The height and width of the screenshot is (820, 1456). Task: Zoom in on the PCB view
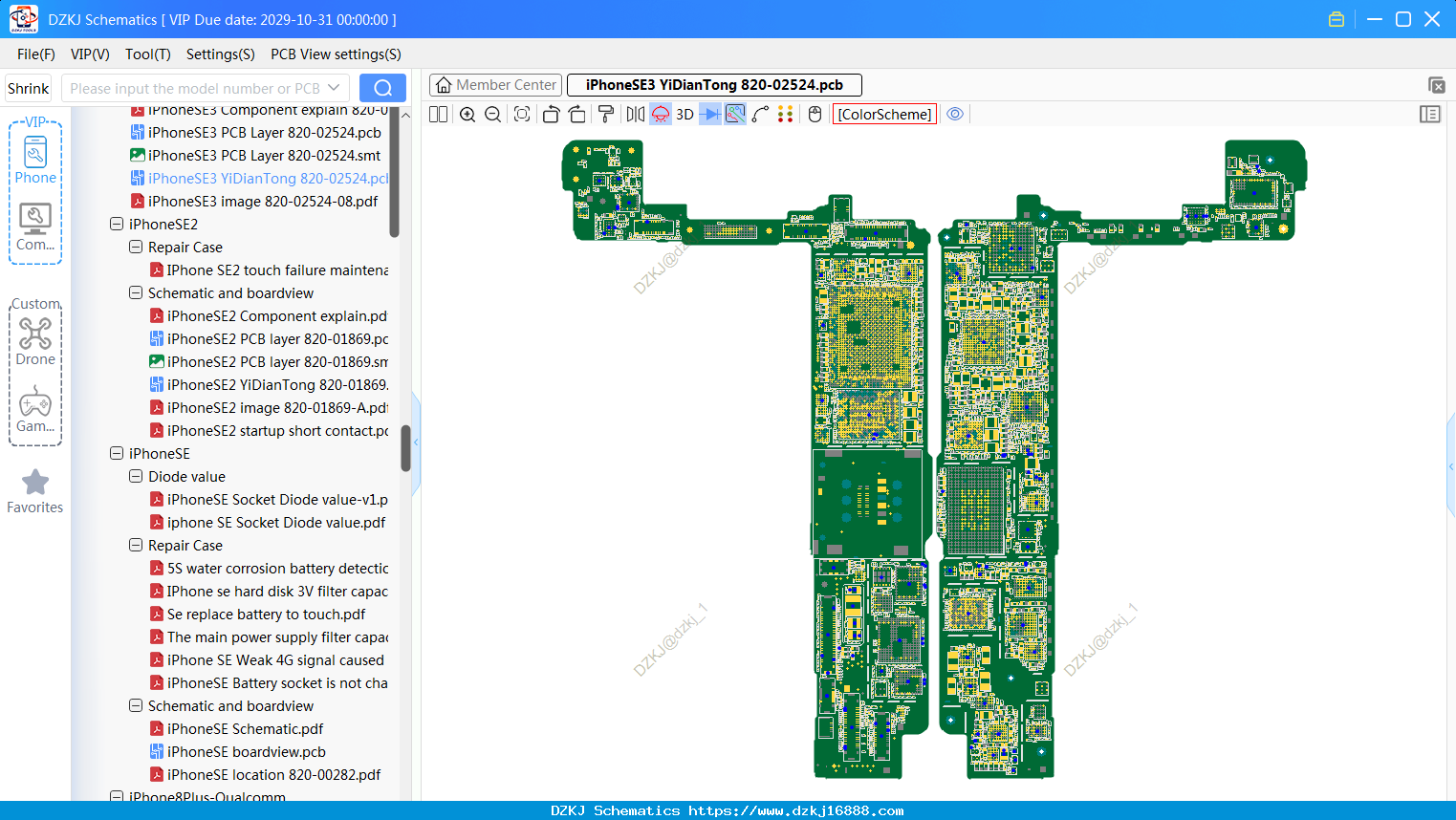click(x=467, y=114)
